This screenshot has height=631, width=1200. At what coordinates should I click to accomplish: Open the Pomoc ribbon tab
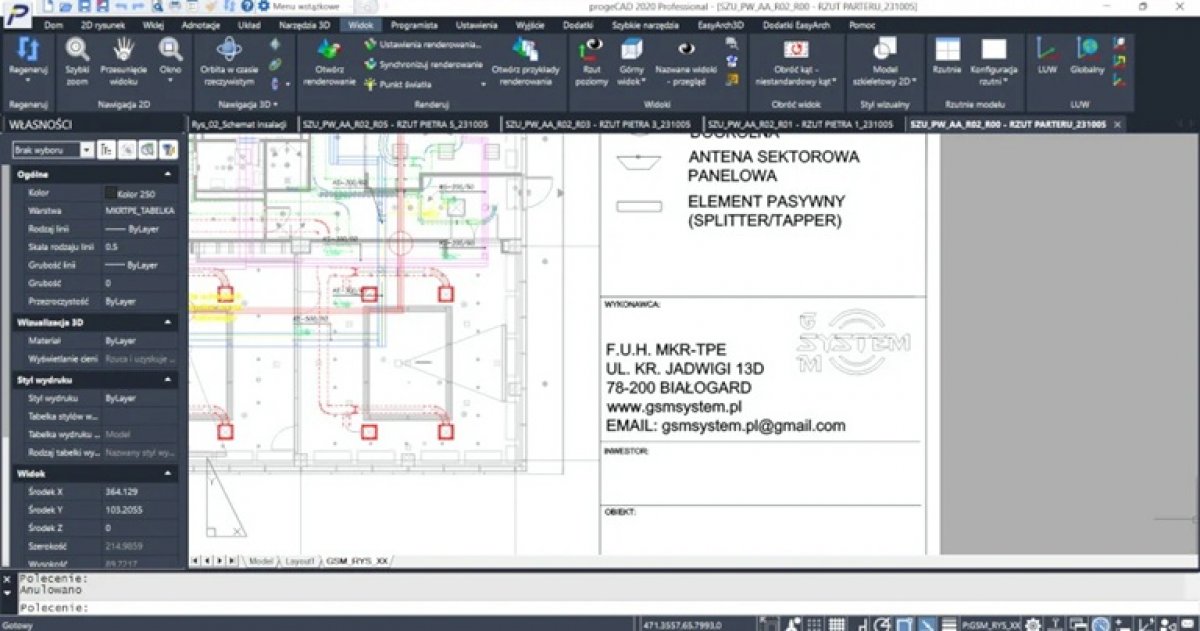click(x=862, y=24)
